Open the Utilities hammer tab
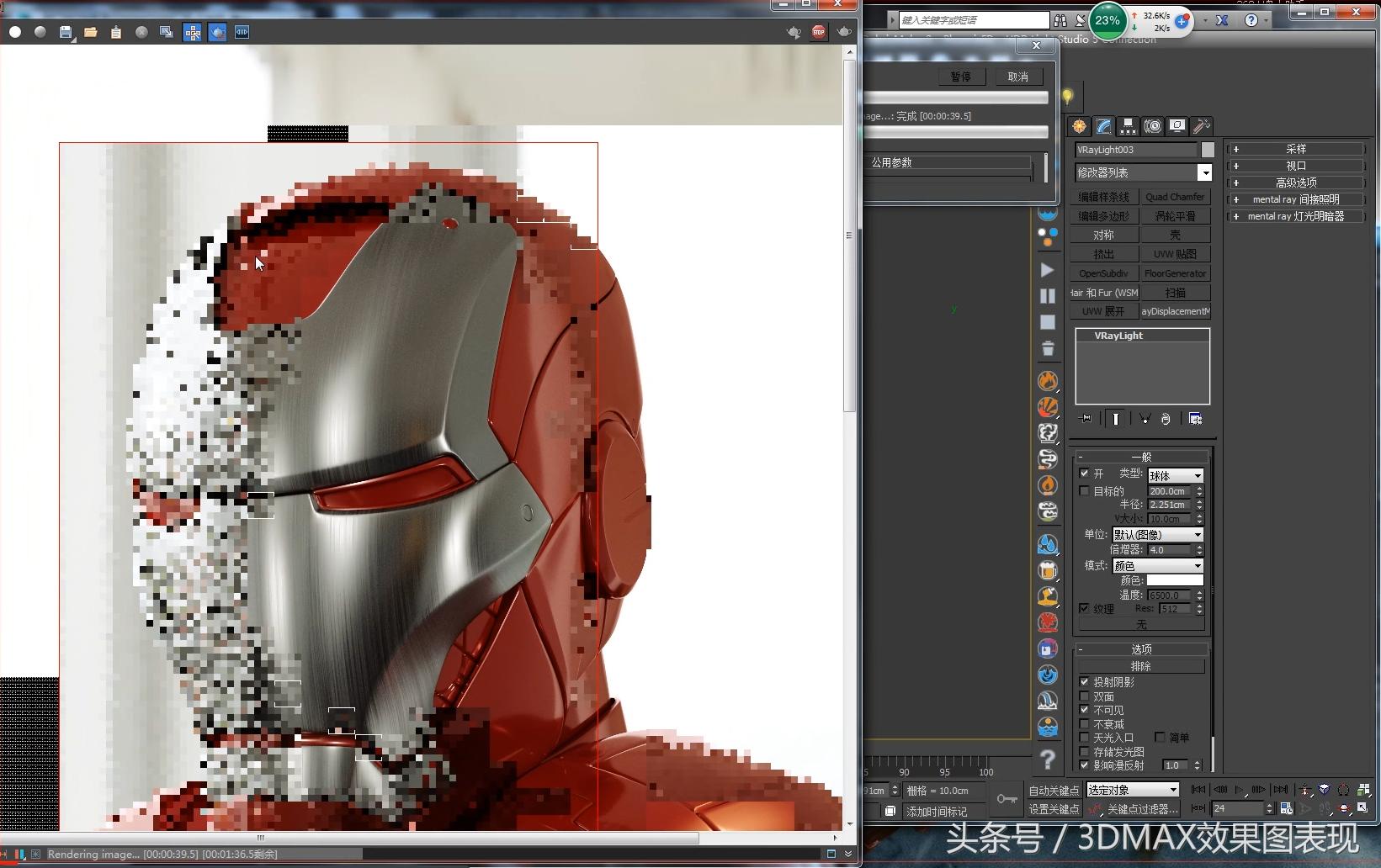The image size is (1381, 868). [x=1202, y=126]
